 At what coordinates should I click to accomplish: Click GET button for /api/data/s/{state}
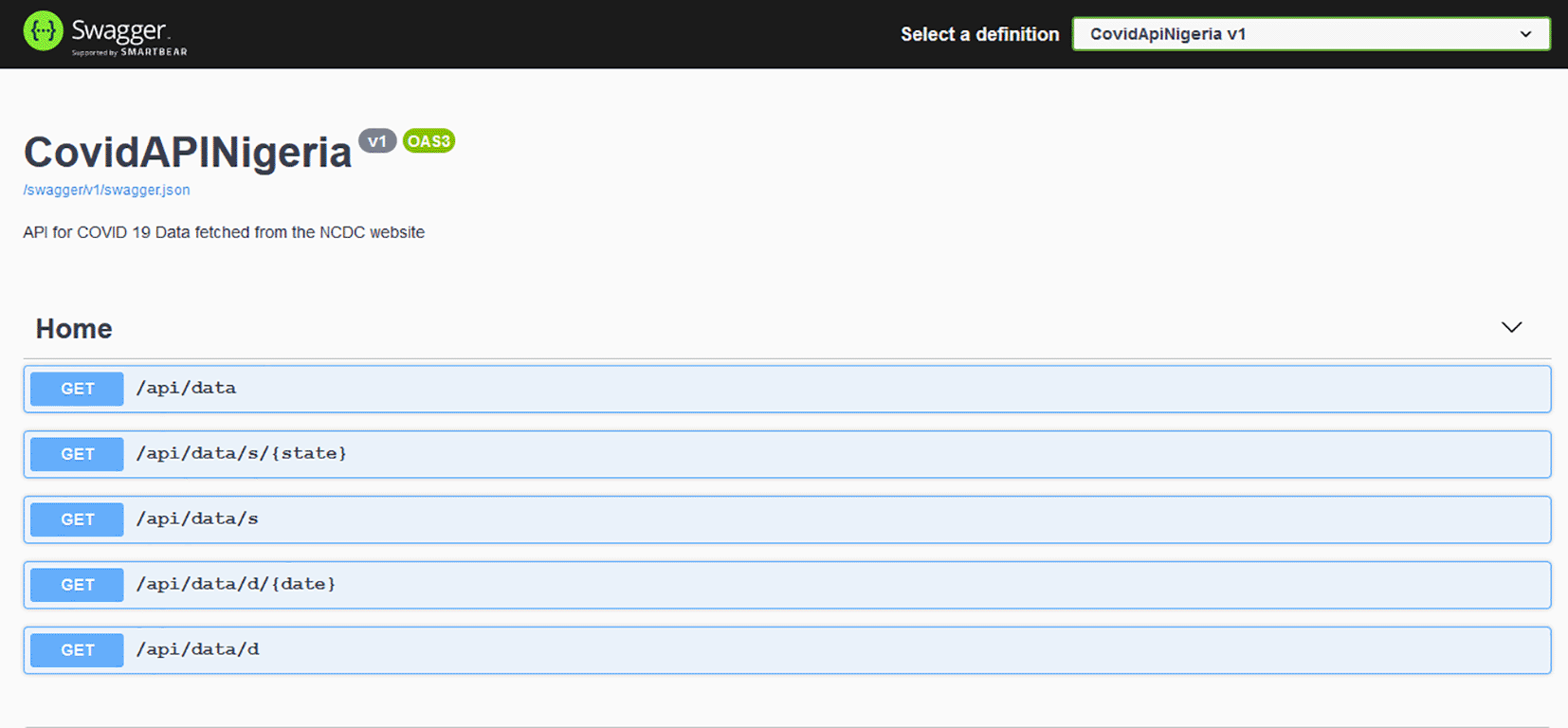77,454
